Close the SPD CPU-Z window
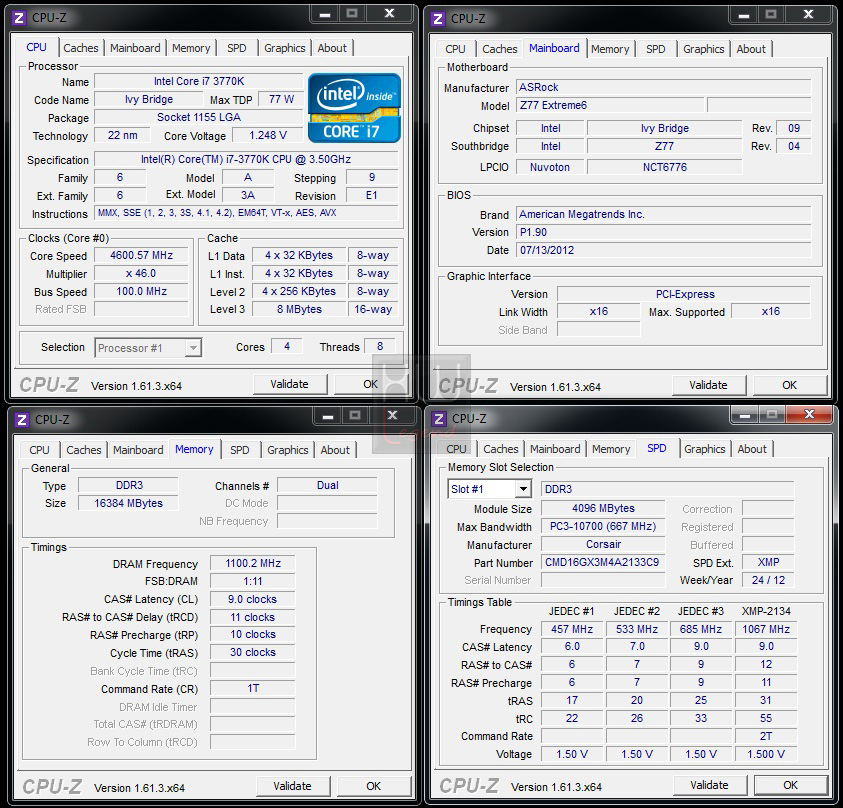Viewport: 843px width, 808px height. 809,414
